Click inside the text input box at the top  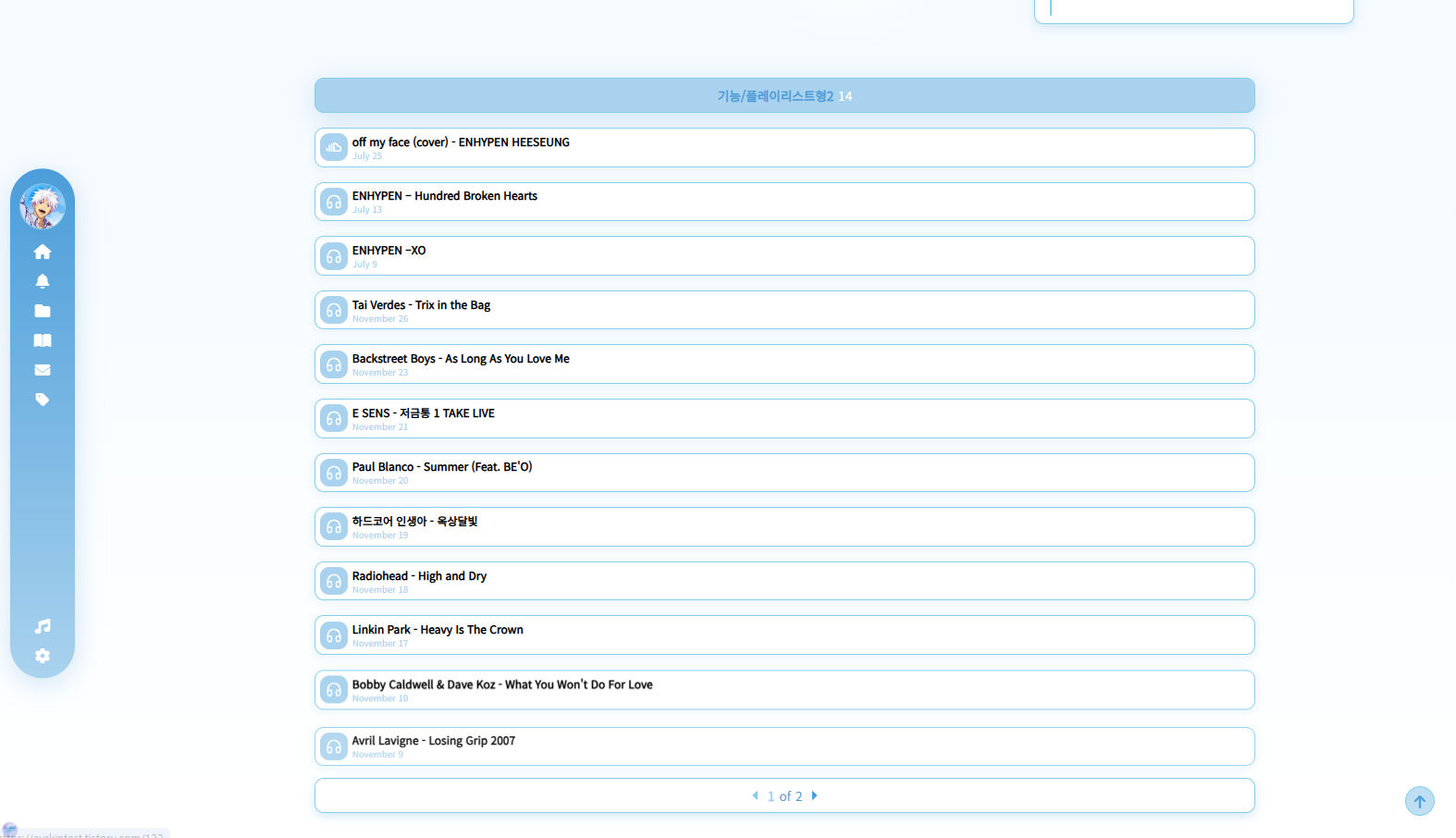point(1194,9)
